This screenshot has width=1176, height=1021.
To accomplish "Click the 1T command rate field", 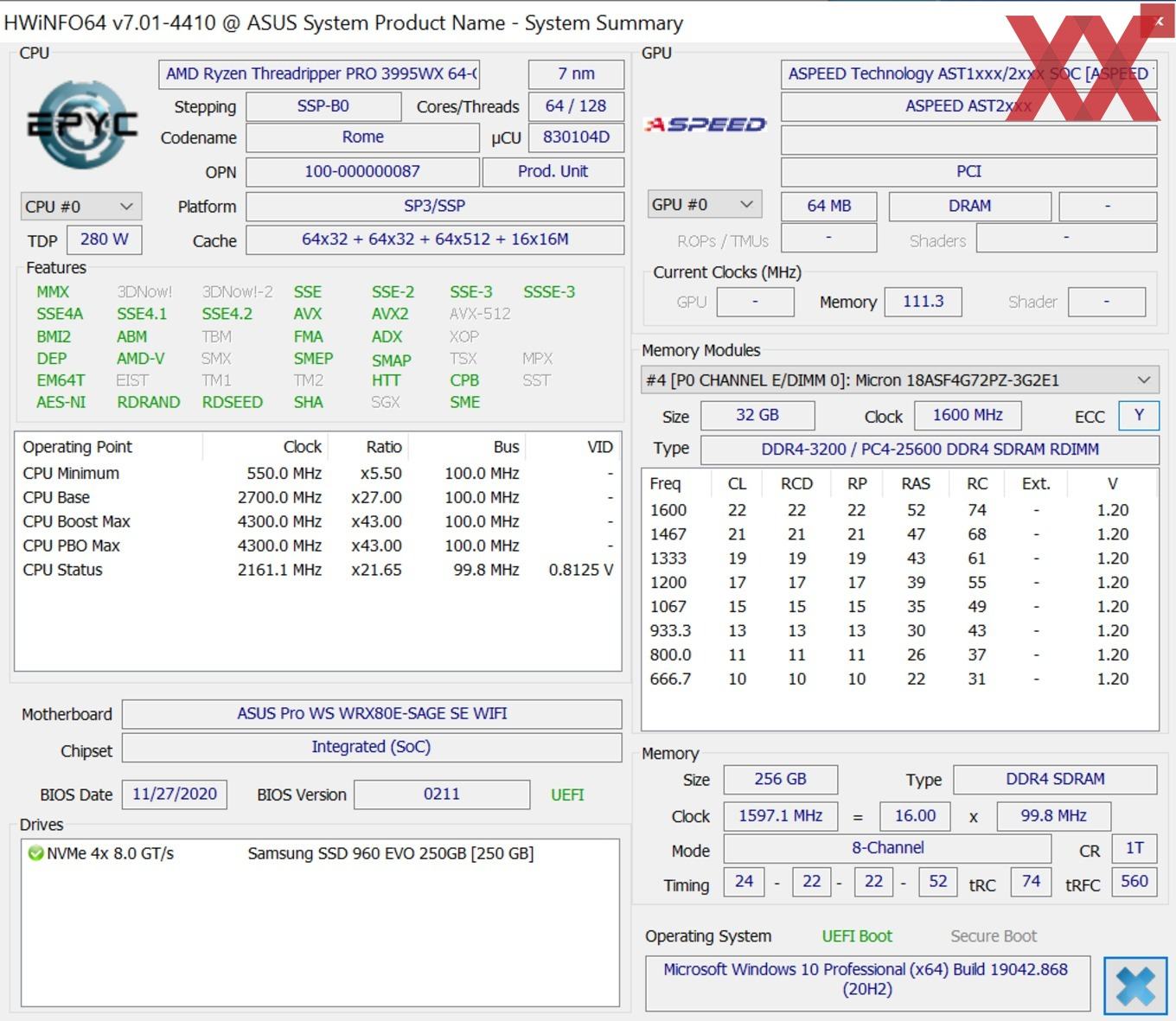I will tap(1134, 848).
